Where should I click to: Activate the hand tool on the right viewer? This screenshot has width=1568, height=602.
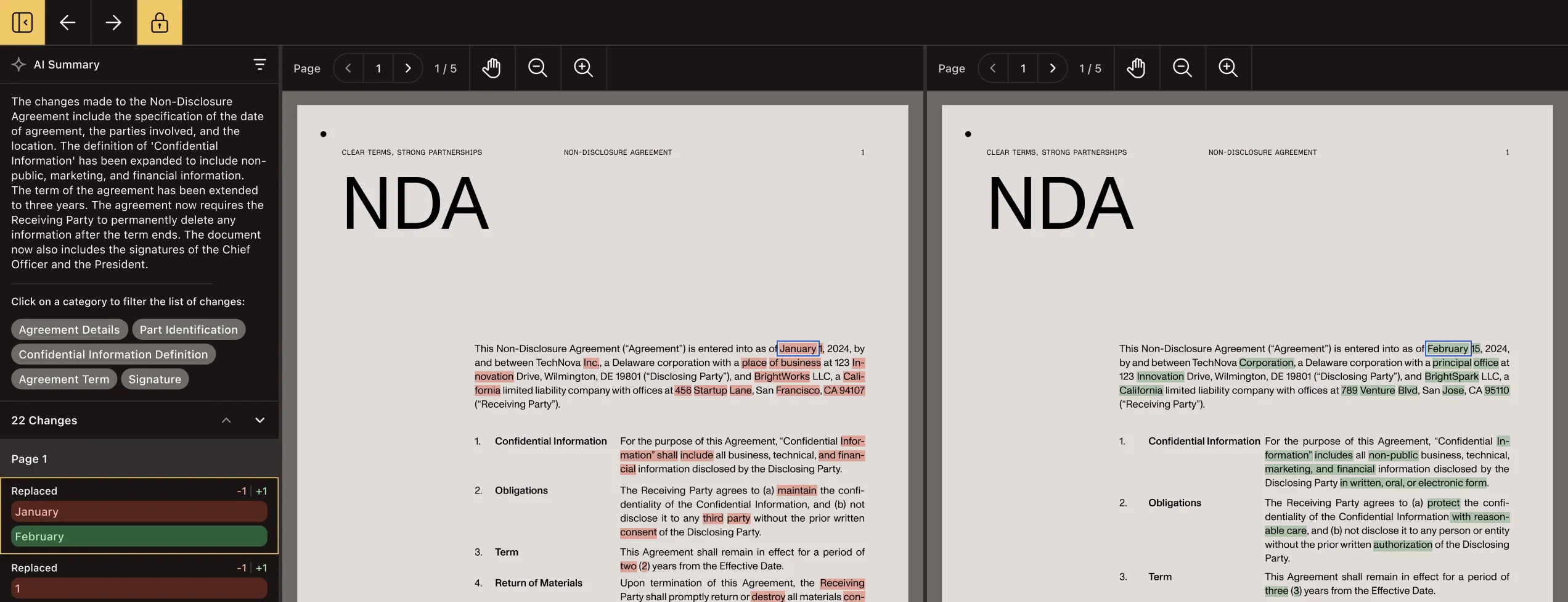click(x=1137, y=68)
